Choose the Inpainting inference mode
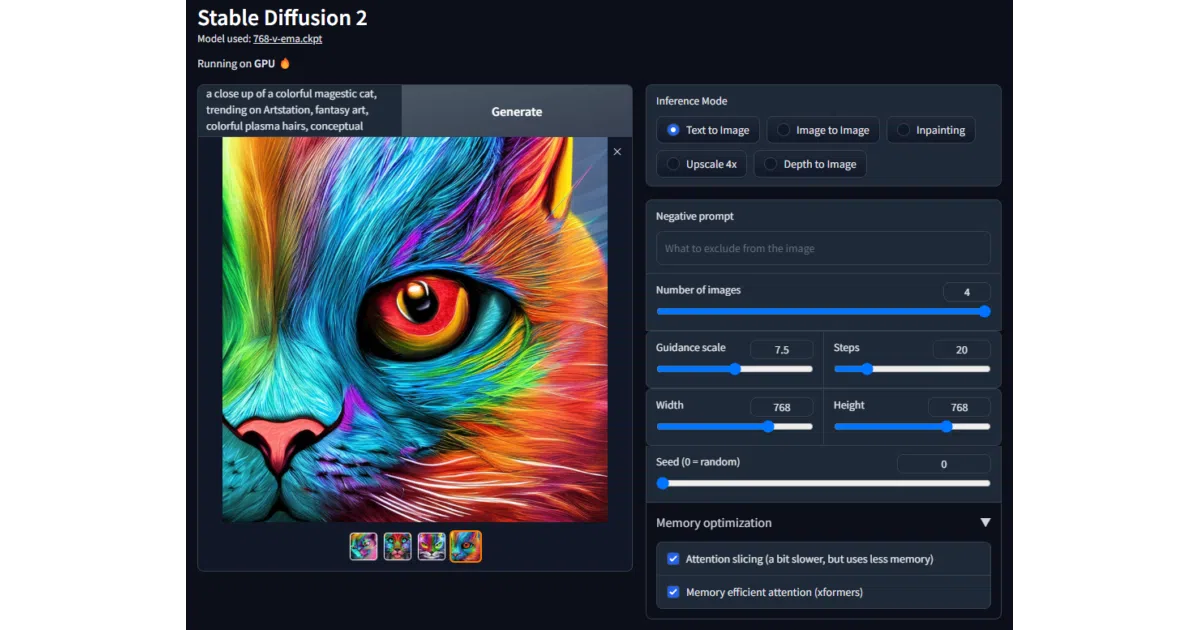The width and height of the screenshot is (1200, 630). (x=931, y=130)
